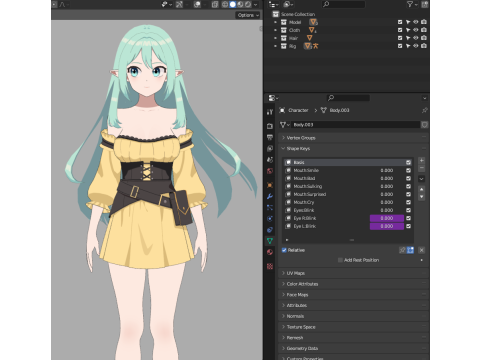480x360 pixels.
Task: Open the Options dropdown in viewport
Action: [248, 15]
